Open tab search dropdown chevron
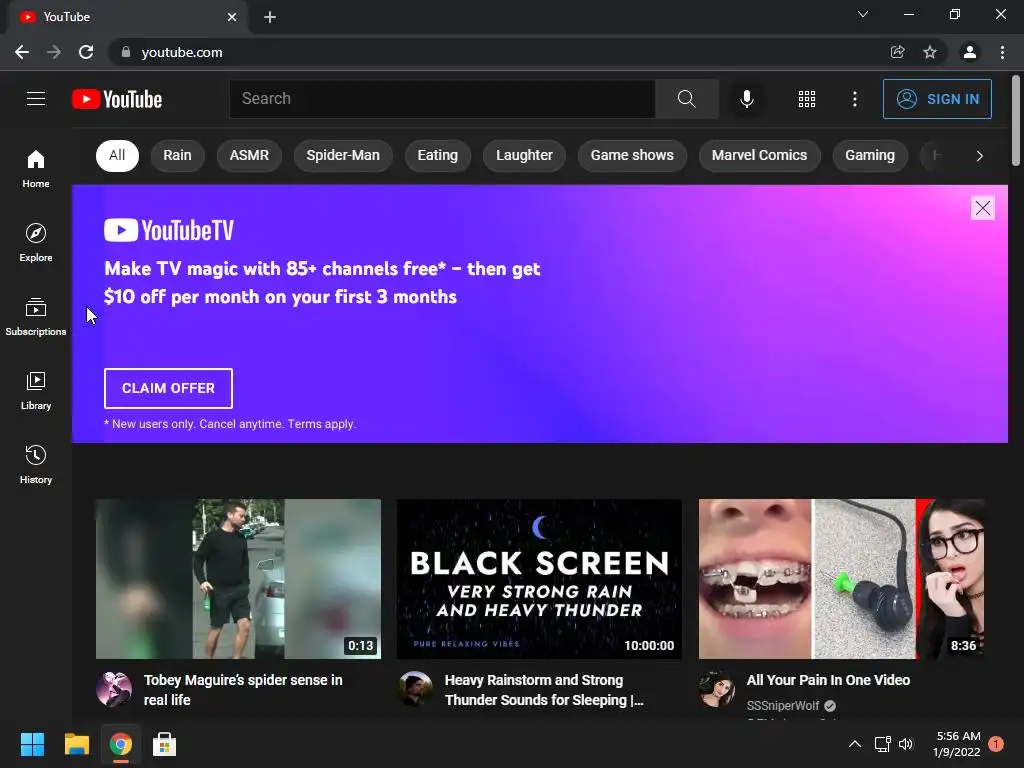Screen dimensions: 1024x768 (x=863, y=14)
